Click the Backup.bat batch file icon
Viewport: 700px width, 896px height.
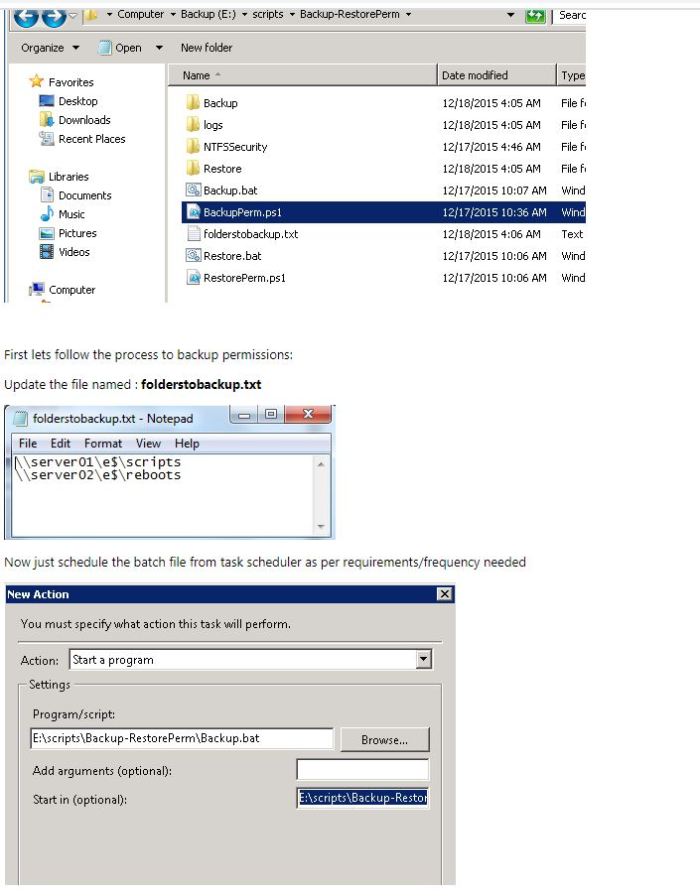[194, 190]
